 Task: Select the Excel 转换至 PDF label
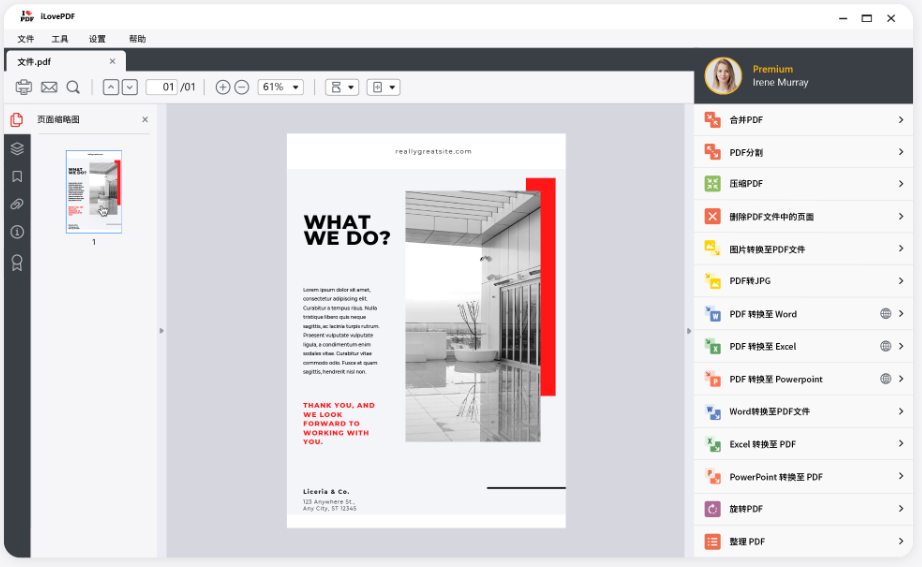763,444
